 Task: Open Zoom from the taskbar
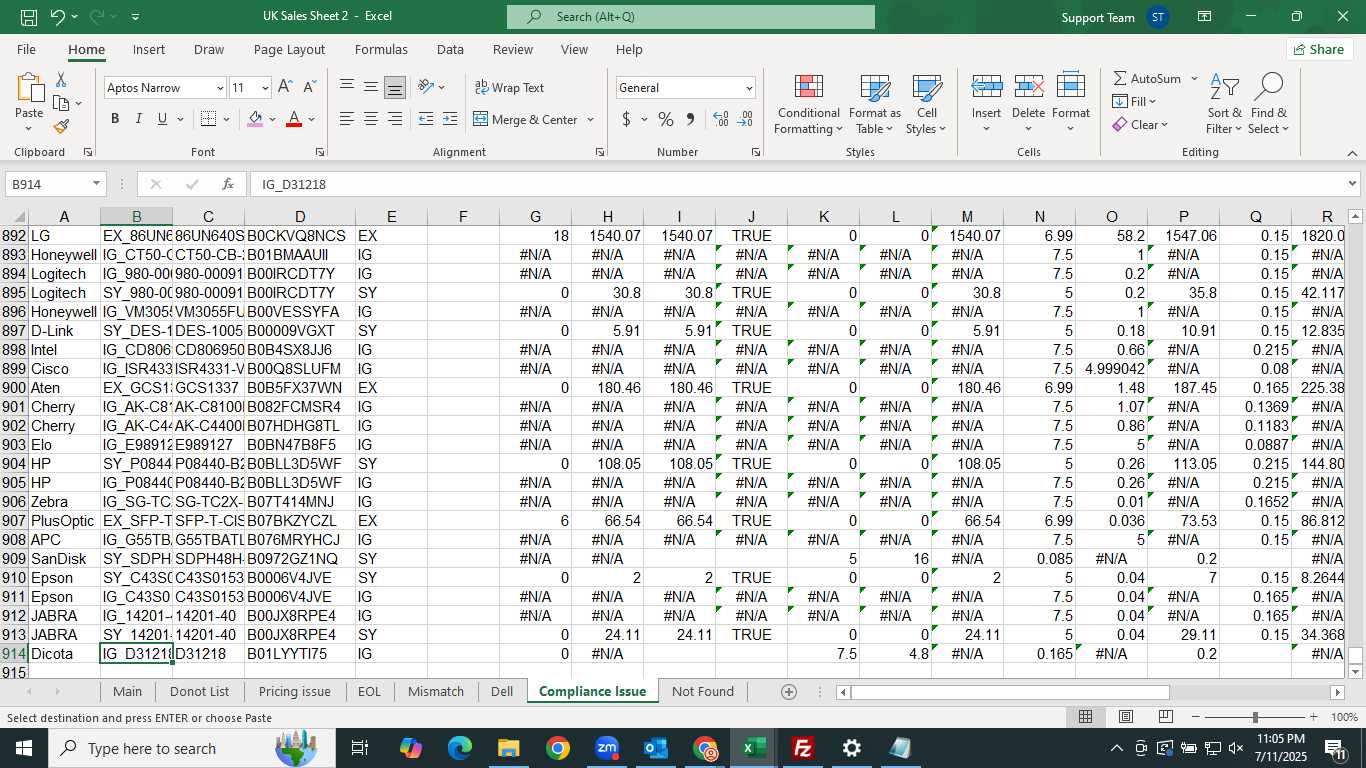click(x=607, y=748)
